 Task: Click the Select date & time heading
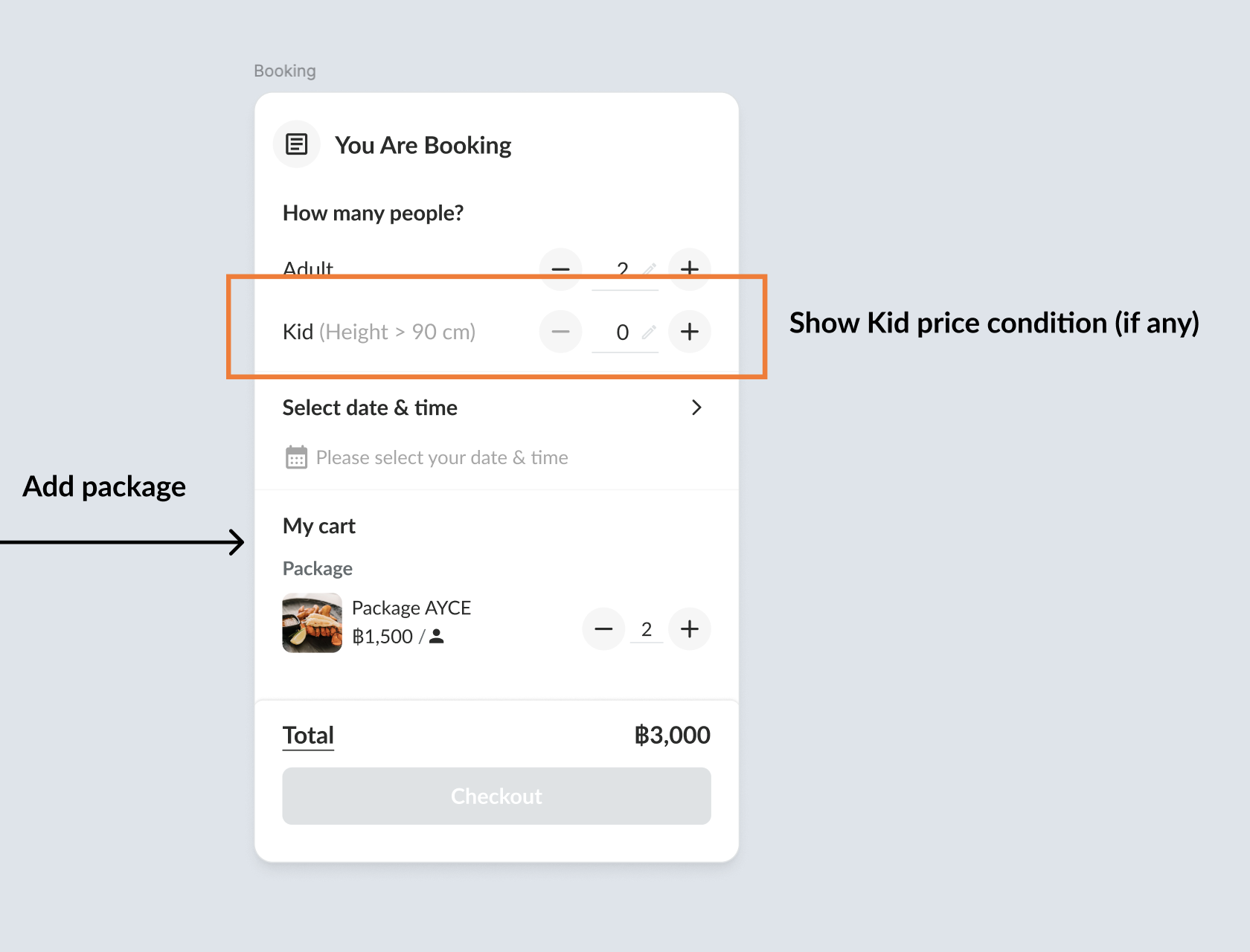370,408
